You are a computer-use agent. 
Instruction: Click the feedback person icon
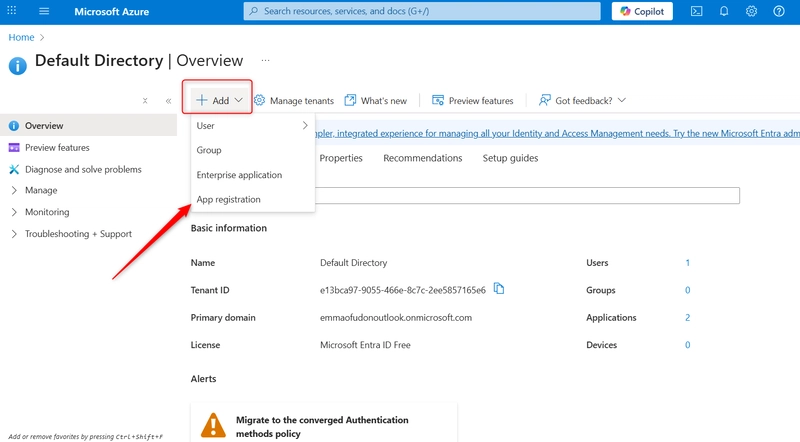click(544, 100)
